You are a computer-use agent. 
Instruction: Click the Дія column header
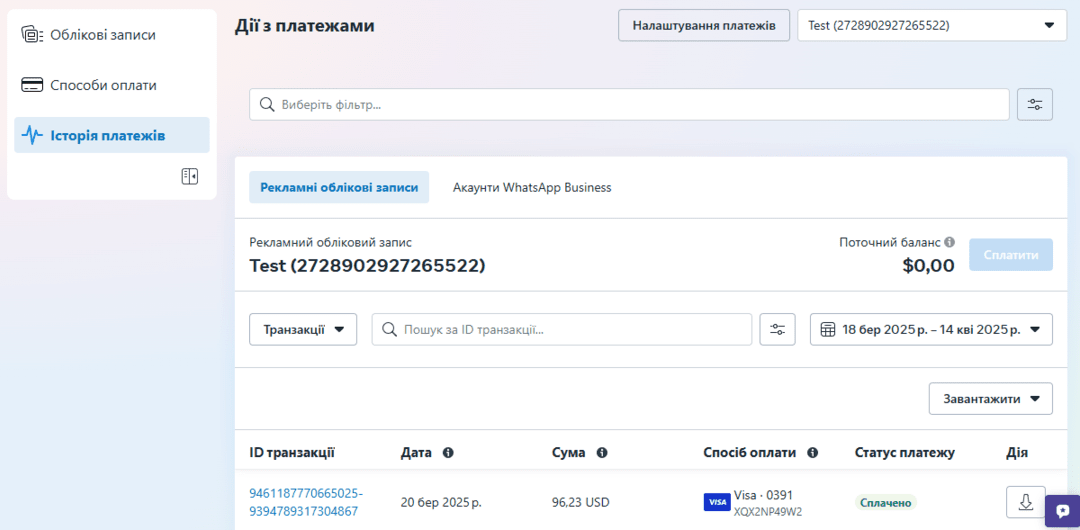1017,453
